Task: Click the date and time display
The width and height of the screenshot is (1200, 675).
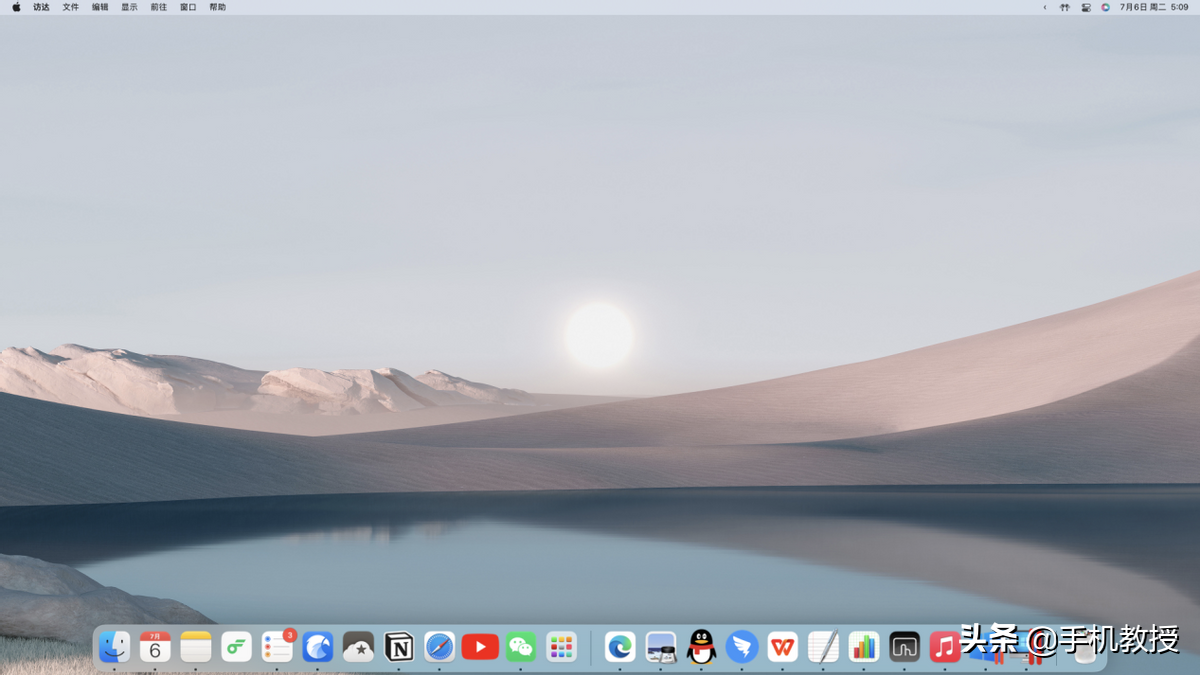Action: [x=1154, y=7]
